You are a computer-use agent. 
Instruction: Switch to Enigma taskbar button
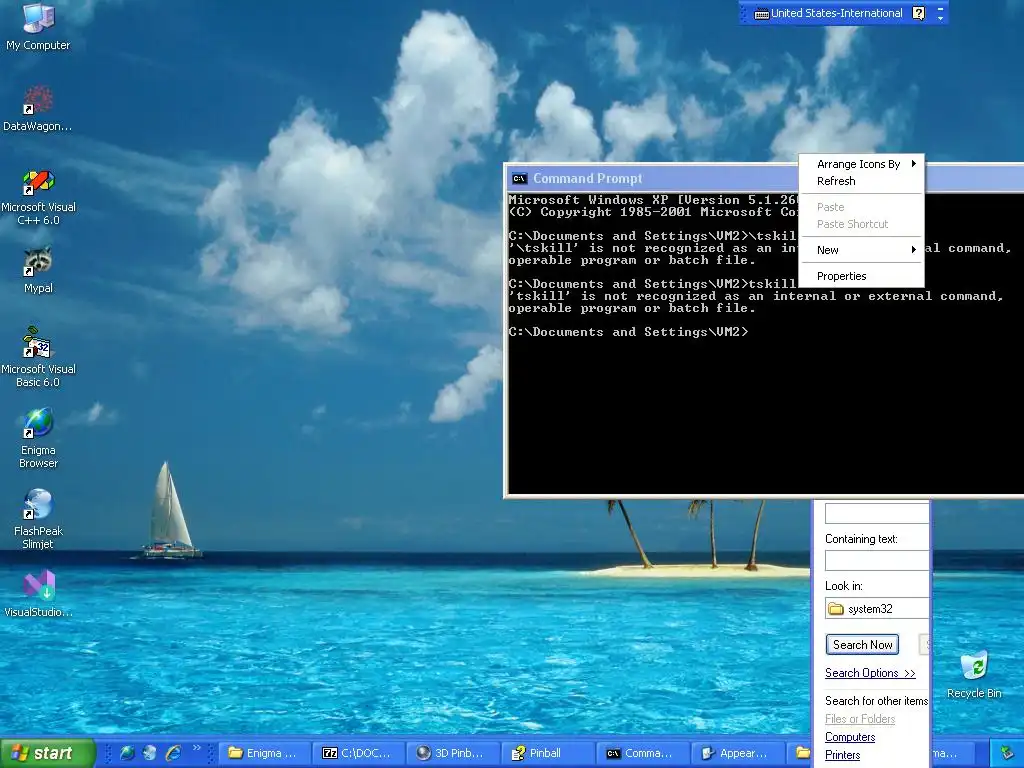coord(264,753)
